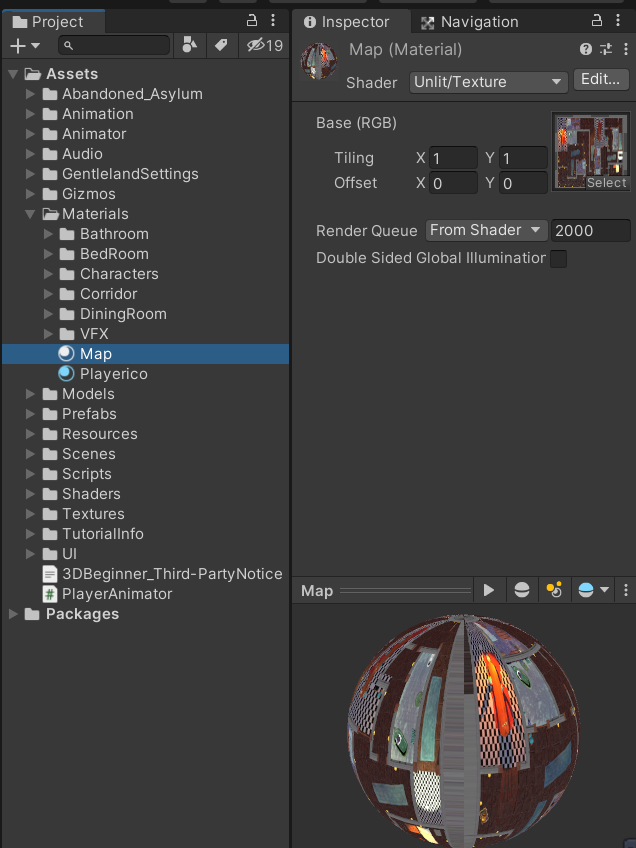636x848 pixels.
Task: Click the Offset X field
Action: tap(453, 183)
